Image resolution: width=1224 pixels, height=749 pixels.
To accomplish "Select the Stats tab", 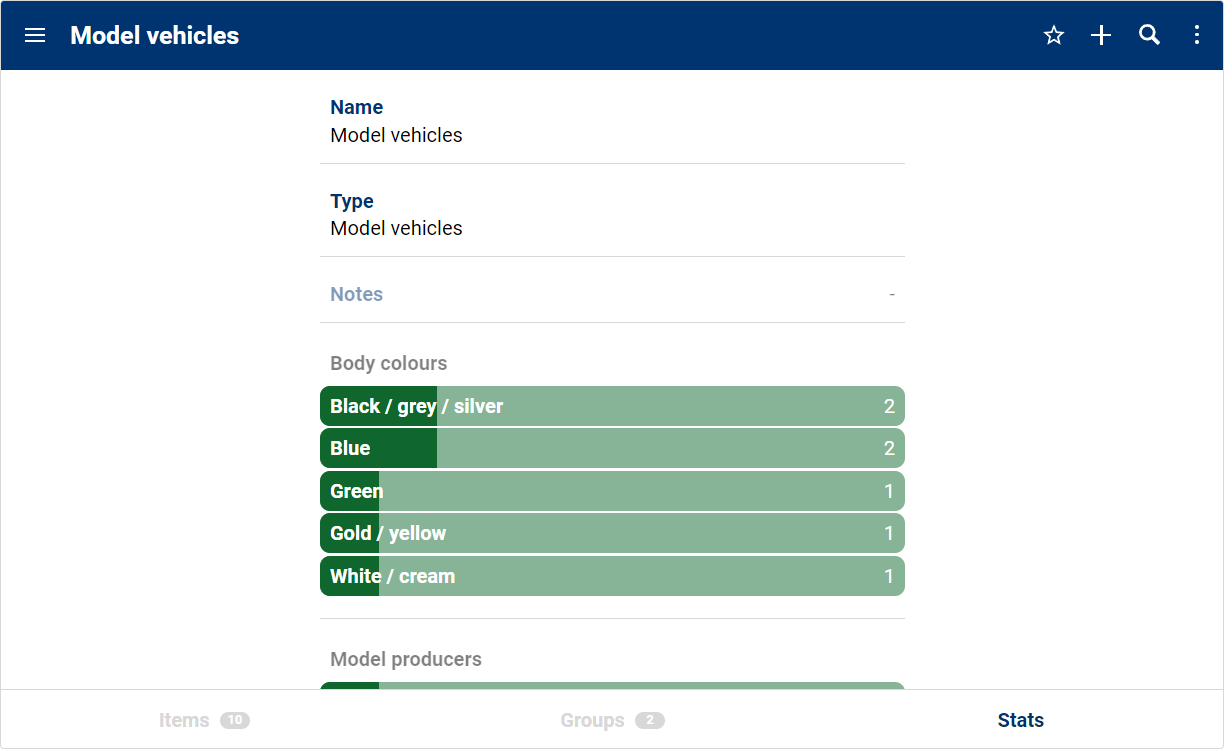I will [1020, 720].
